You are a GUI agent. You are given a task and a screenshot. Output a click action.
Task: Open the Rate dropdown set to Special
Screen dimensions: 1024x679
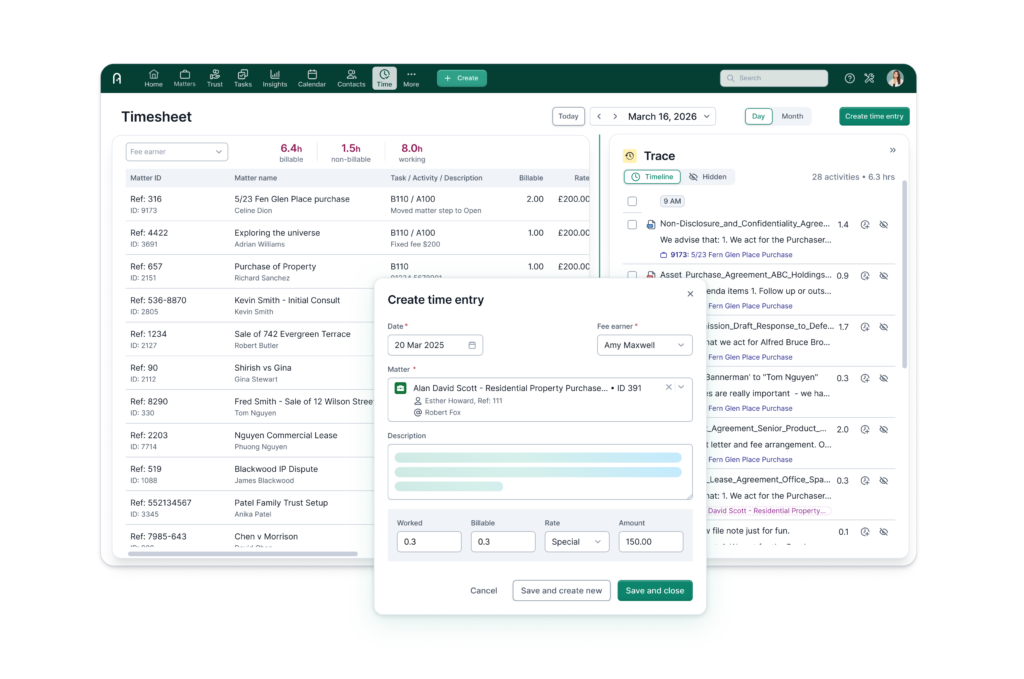click(577, 541)
